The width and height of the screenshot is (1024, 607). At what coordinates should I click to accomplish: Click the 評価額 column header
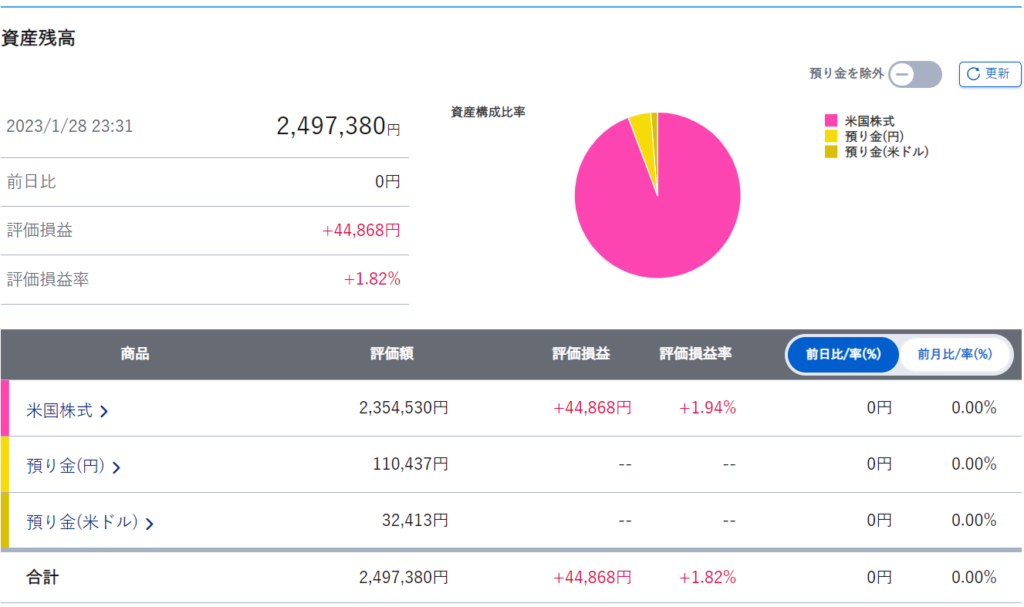click(x=392, y=354)
